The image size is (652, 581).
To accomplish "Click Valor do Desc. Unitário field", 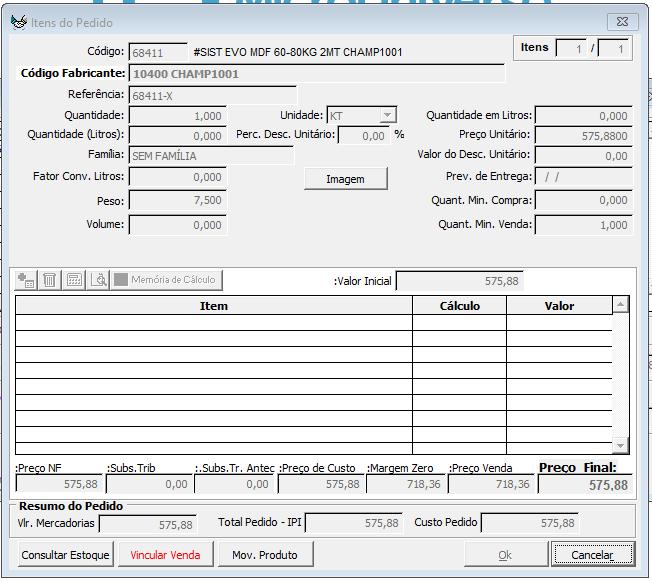I will (x=584, y=156).
